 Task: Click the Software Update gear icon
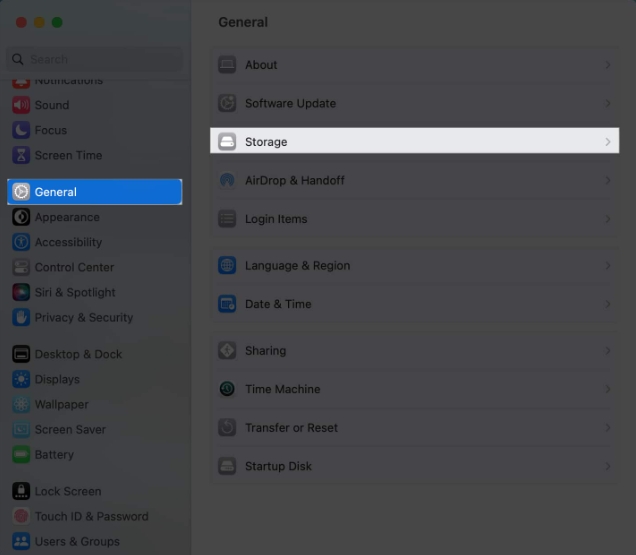[227, 103]
